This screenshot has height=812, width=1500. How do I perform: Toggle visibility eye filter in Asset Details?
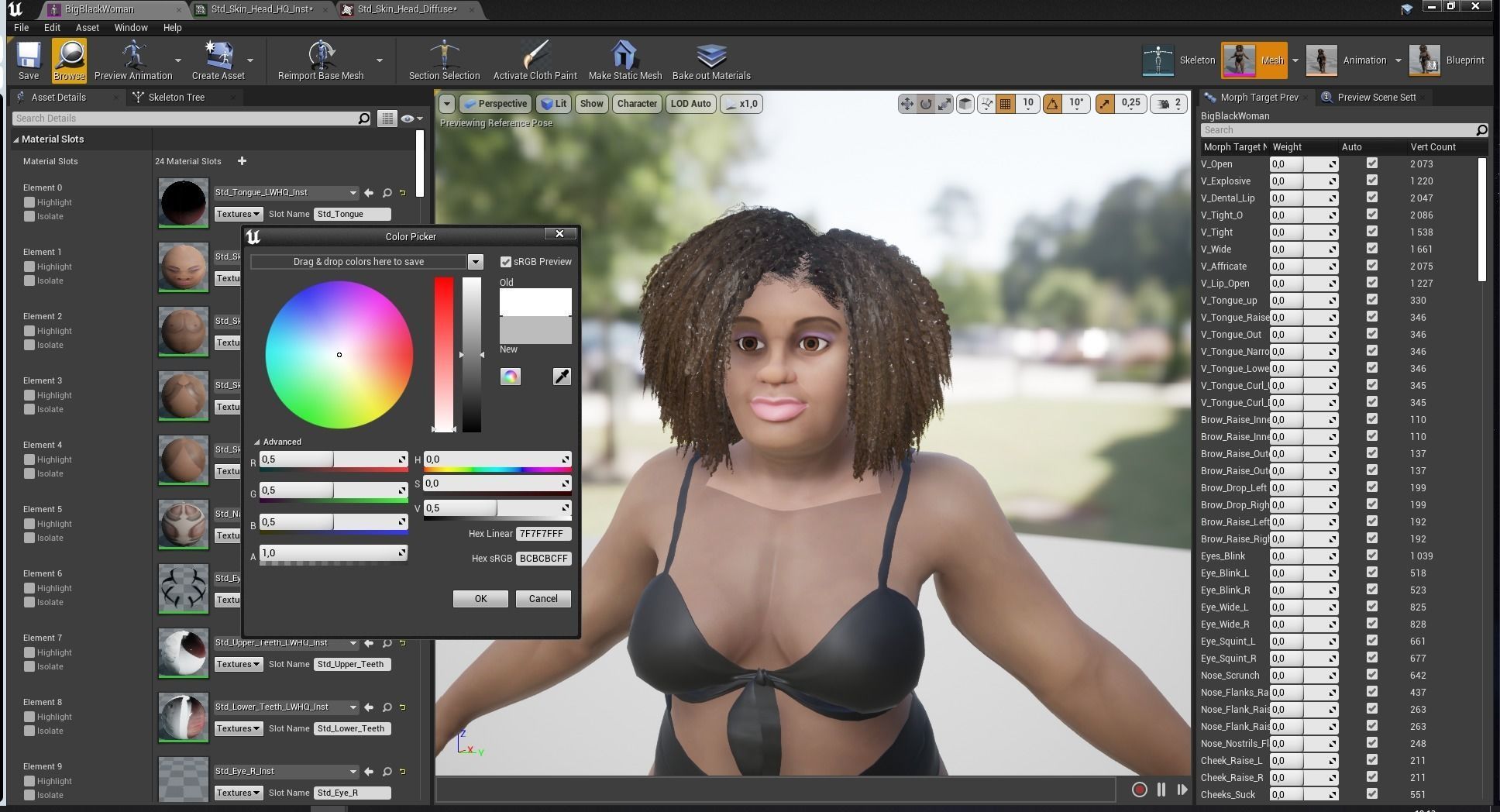coord(411,119)
